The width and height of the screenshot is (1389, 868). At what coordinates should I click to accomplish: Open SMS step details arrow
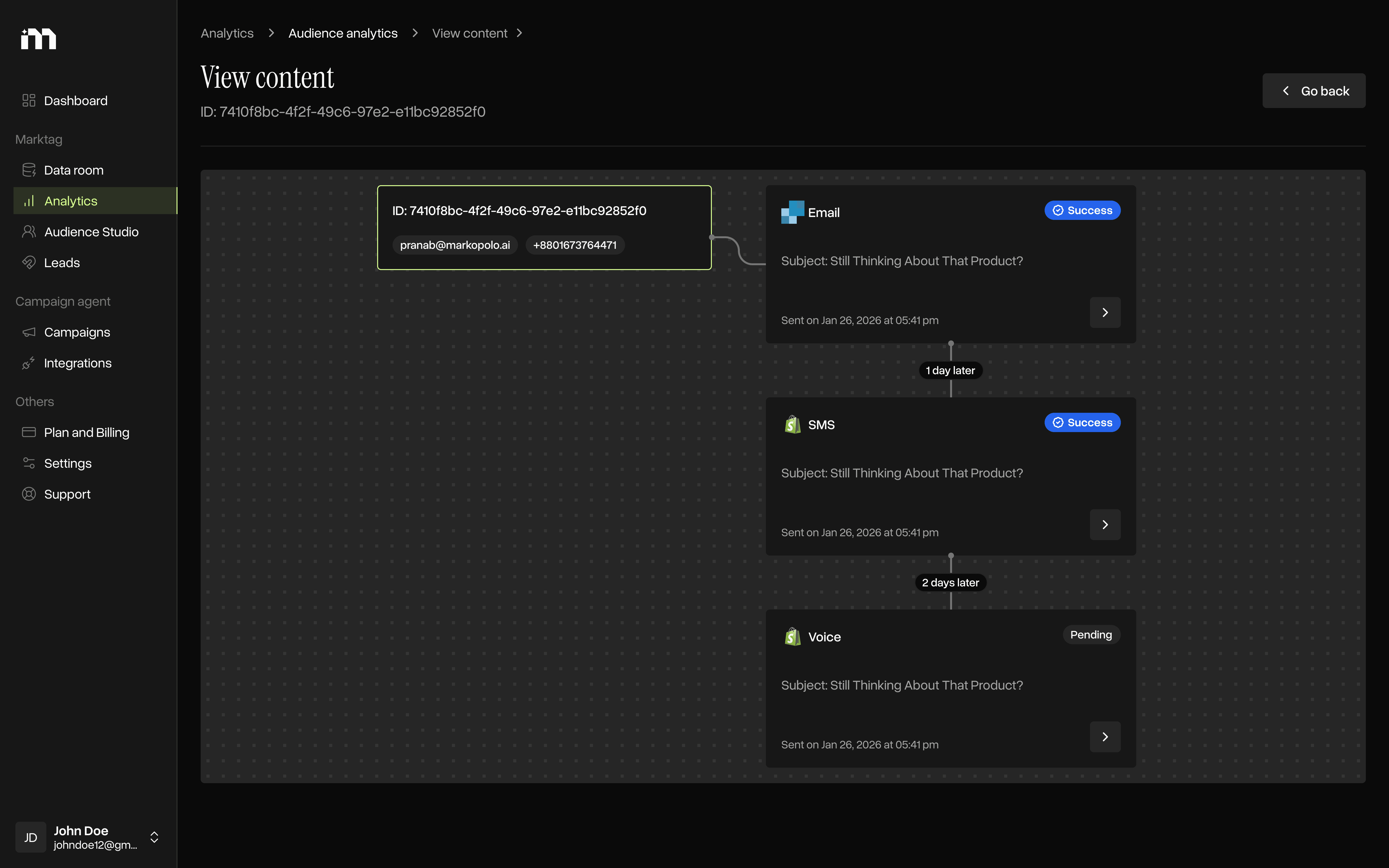1105,525
